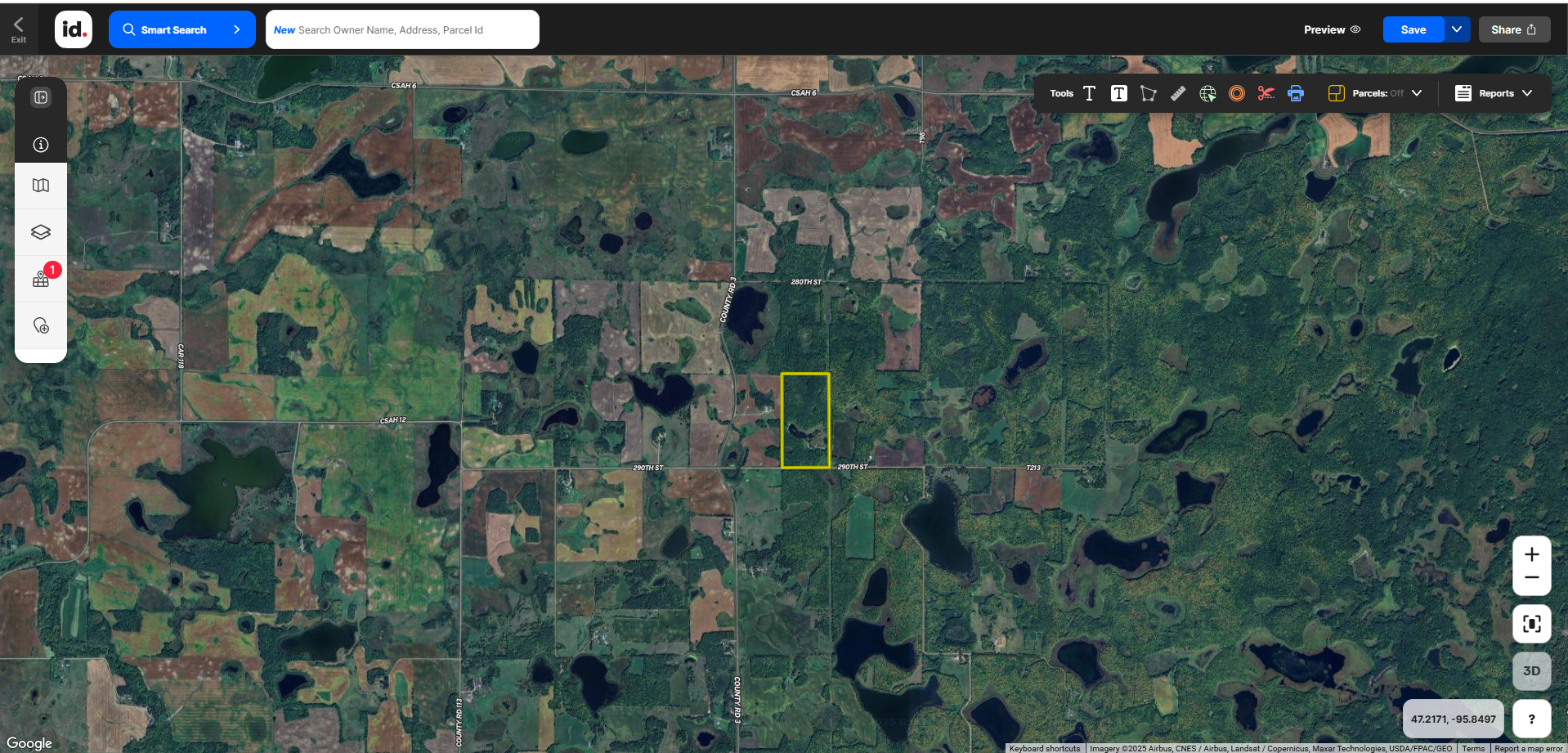The height and width of the screenshot is (753, 1568).
Task: Select the boxed Text label tool
Action: (1118, 93)
